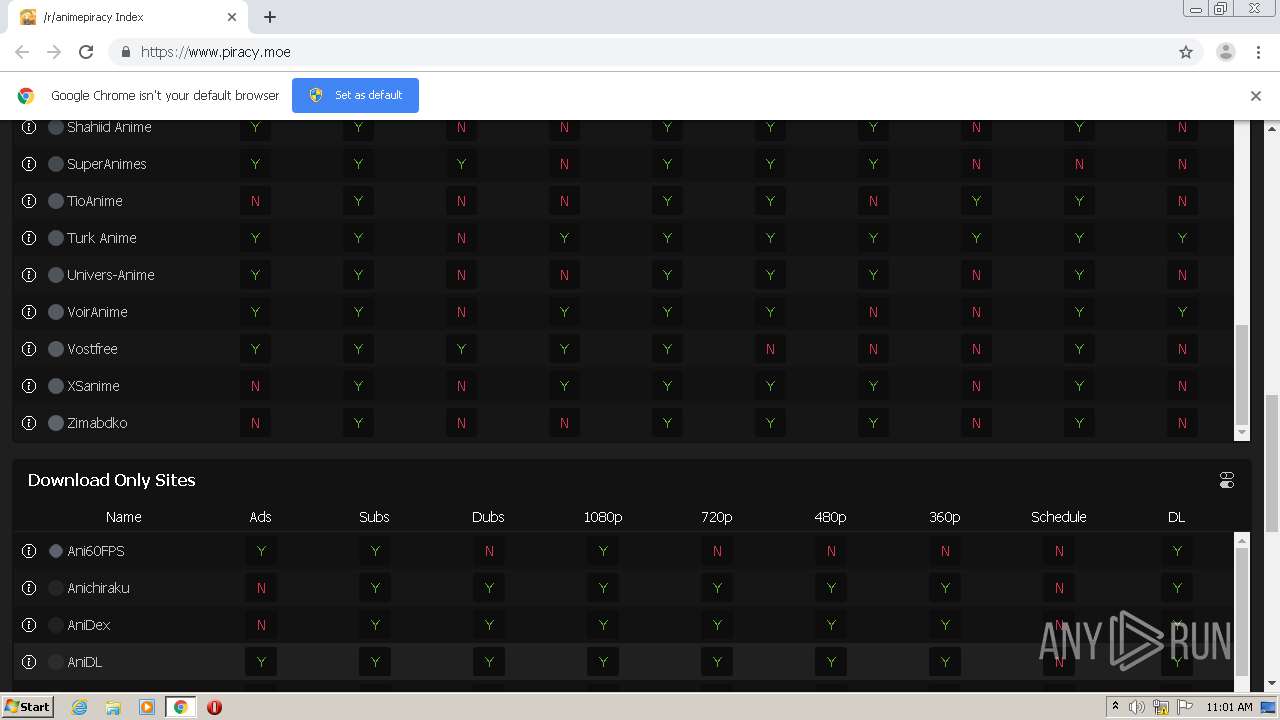Open info icon for SuperAnimes
The height and width of the screenshot is (720, 1280).
[x=29, y=164]
